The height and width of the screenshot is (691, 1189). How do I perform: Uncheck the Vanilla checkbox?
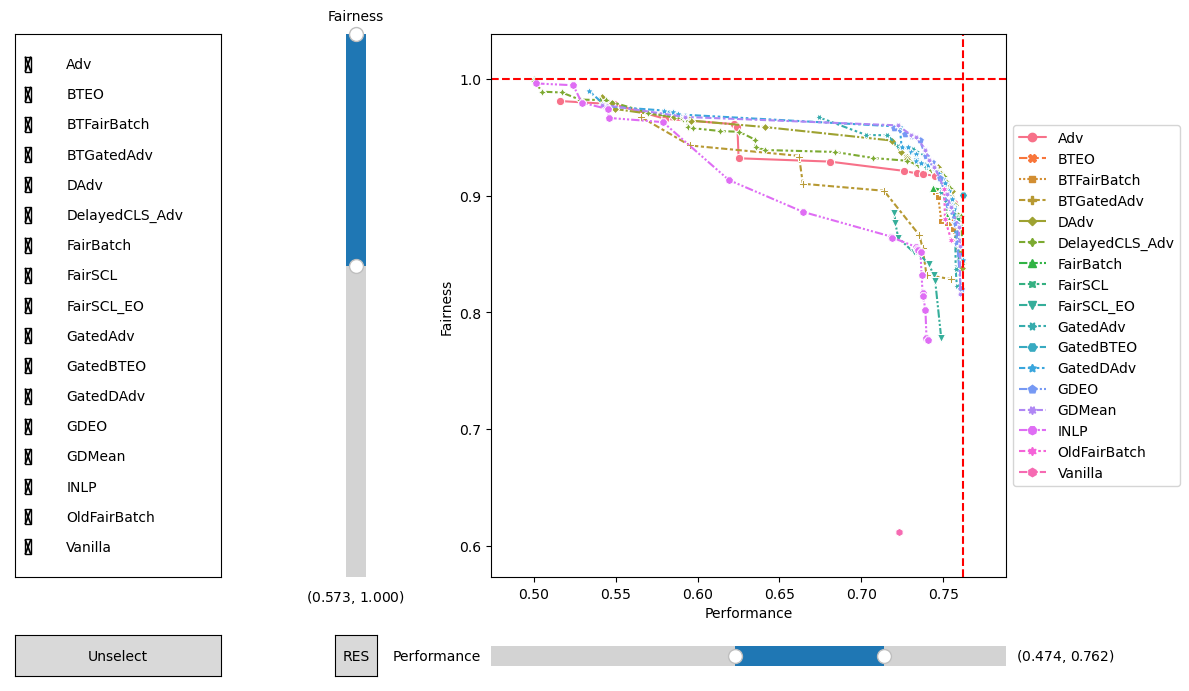28,547
